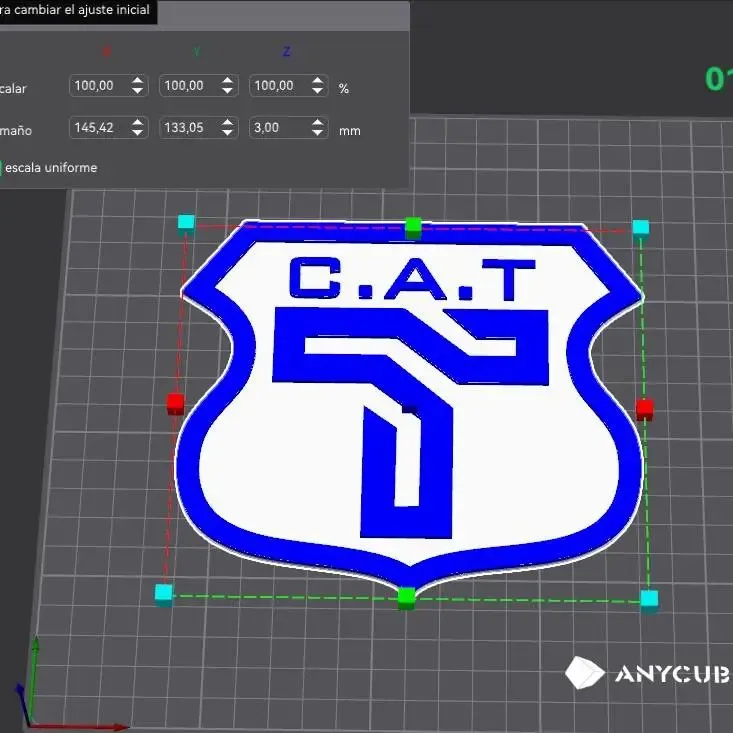
Task: Decrease Y scale percent with down arrow
Action: click(228, 91)
